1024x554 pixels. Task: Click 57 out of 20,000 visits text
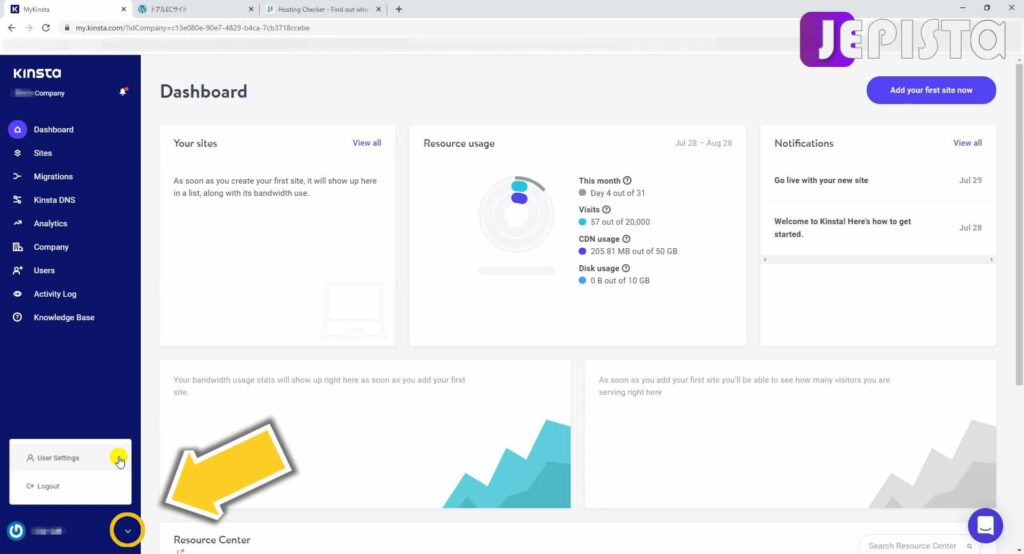tap(620, 222)
